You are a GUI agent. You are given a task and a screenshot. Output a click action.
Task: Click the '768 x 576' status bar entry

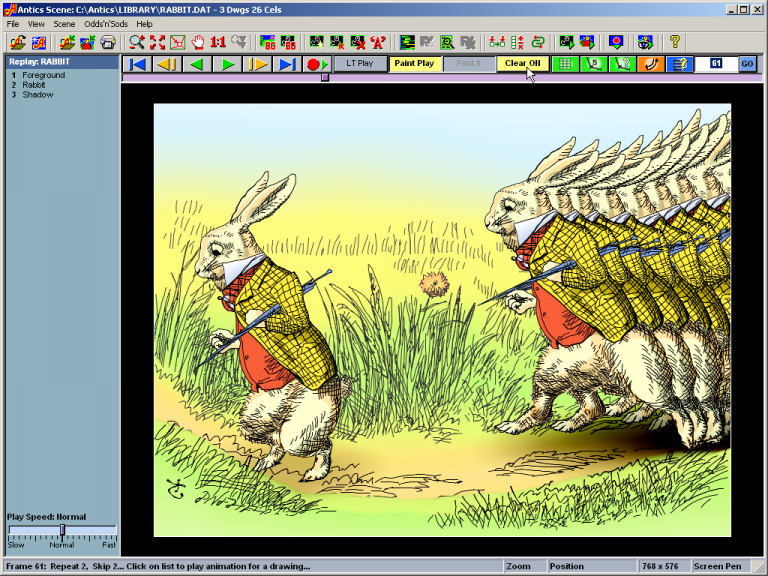pos(660,566)
